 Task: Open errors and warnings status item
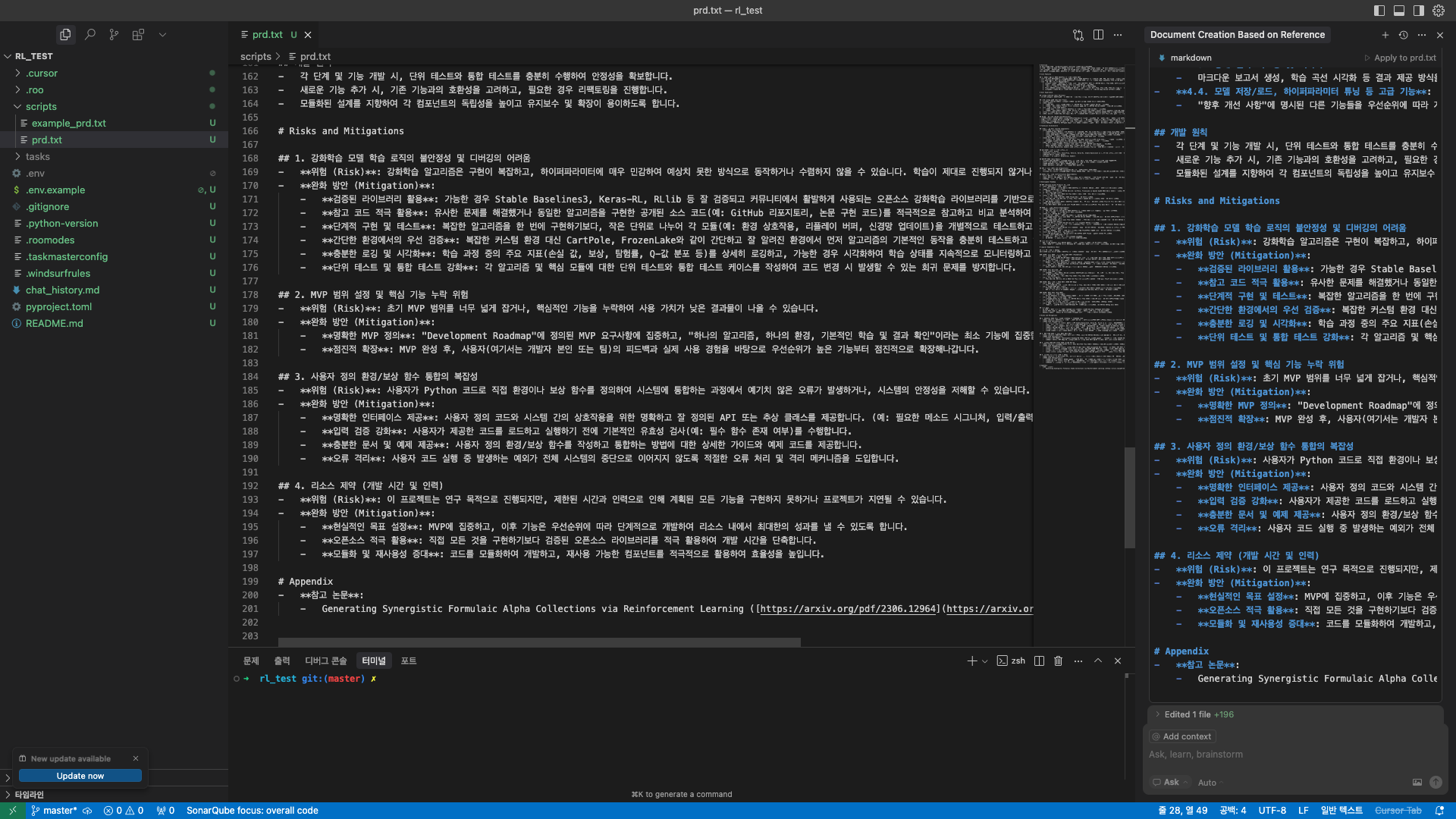click(x=124, y=811)
